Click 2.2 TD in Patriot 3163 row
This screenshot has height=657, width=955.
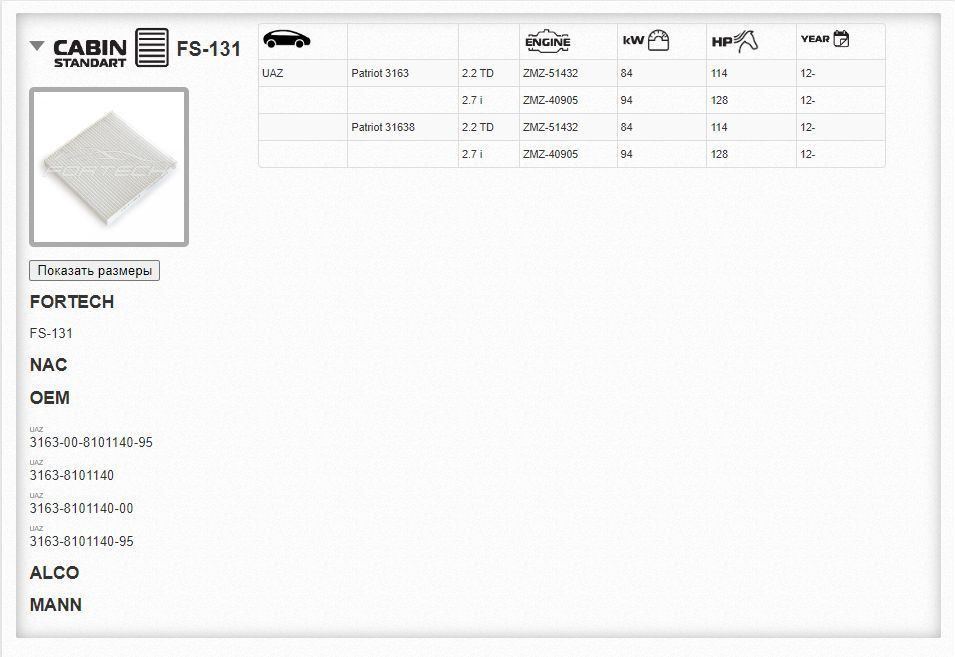tap(478, 73)
